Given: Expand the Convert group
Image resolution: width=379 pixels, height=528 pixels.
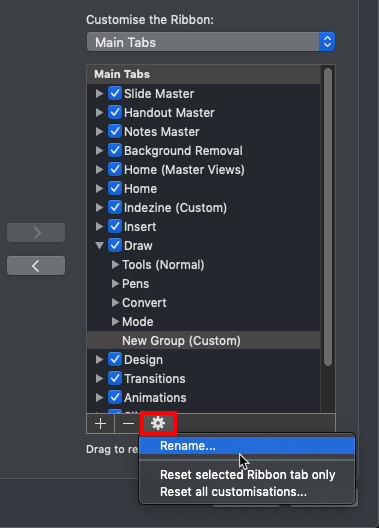Looking at the screenshot, I should coord(115,302).
